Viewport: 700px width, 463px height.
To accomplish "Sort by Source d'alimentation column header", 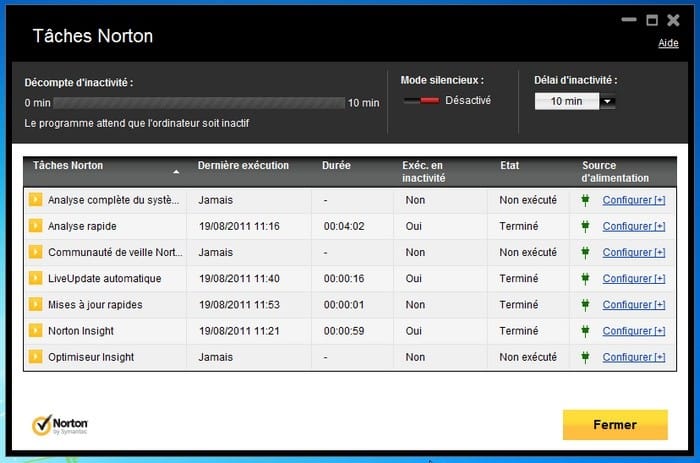I will (x=615, y=171).
